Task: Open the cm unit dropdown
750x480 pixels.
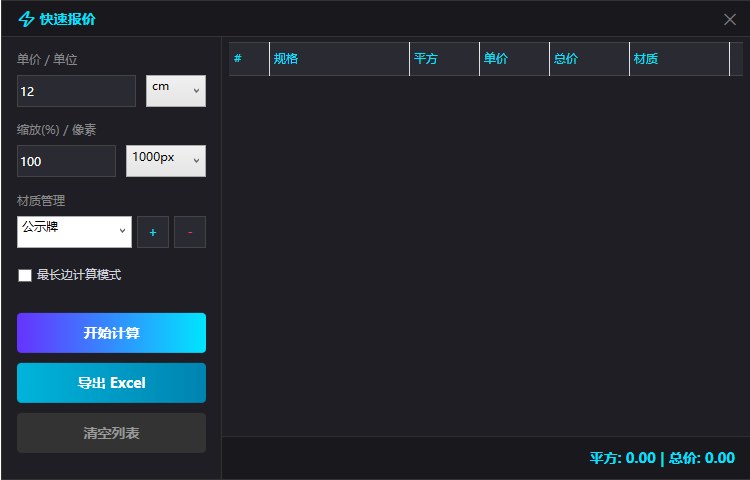Action: 176,91
